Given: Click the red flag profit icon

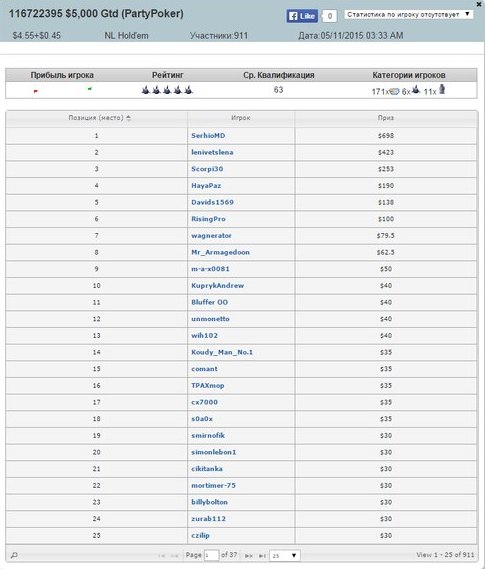Looking at the screenshot, I should 36,91.
